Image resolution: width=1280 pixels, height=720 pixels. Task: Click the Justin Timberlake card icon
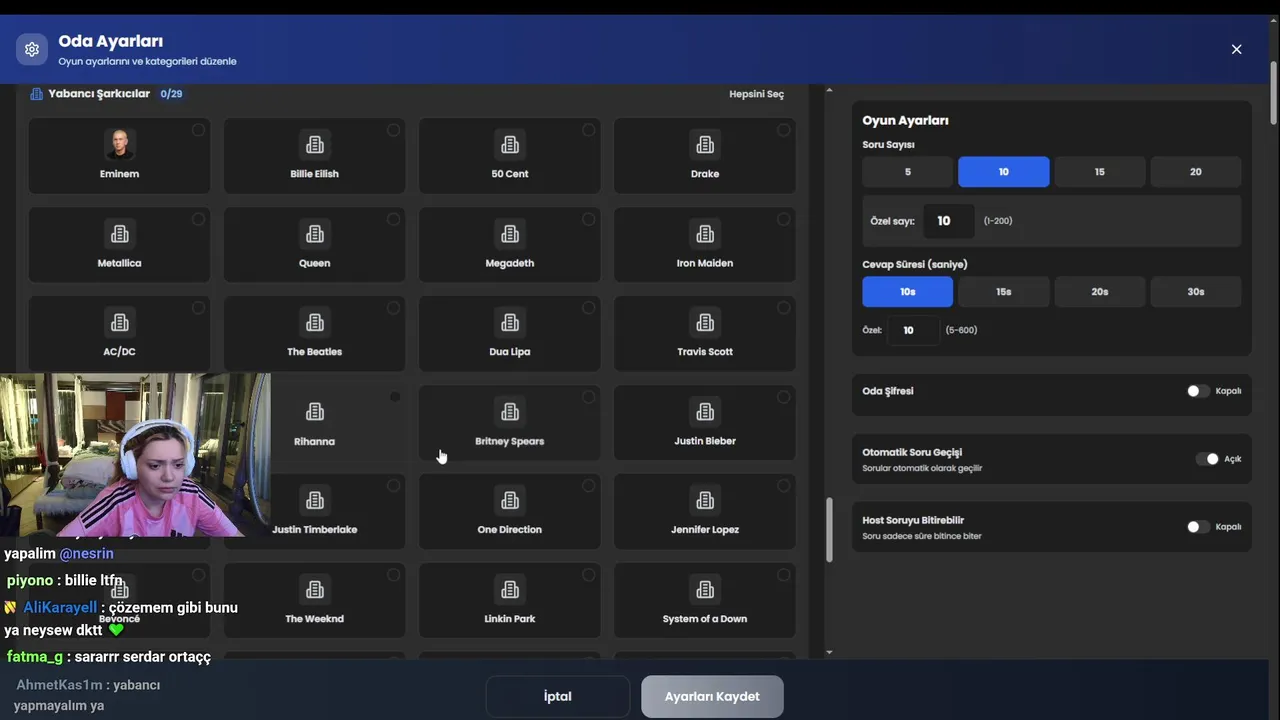click(x=315, y=500)
